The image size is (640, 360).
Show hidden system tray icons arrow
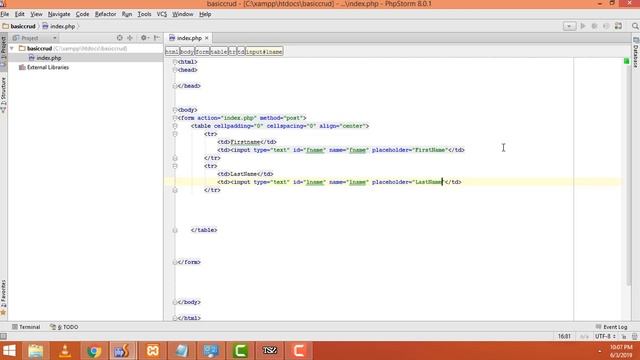pyautogui.click(x=600, y=351)
